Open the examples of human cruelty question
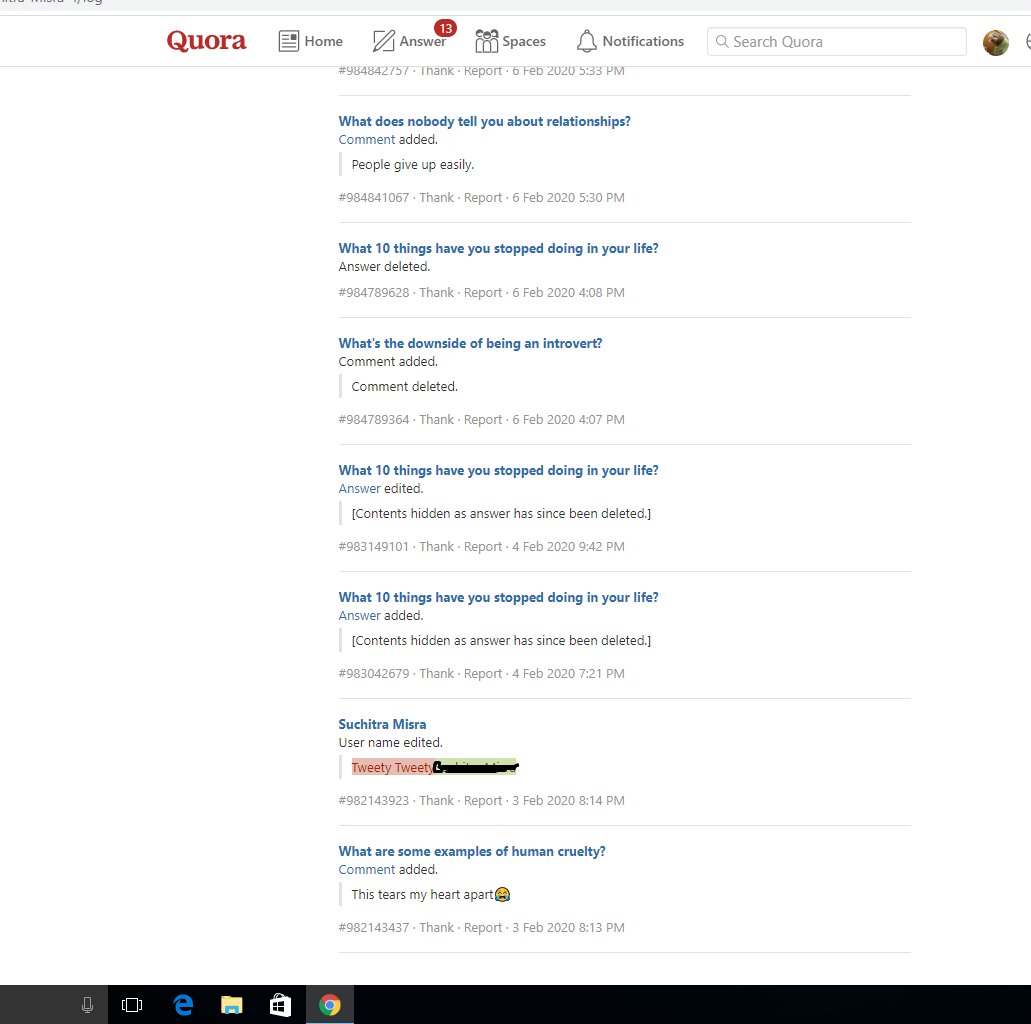Screen dimensions: 1031x1024 click(471, 851)
